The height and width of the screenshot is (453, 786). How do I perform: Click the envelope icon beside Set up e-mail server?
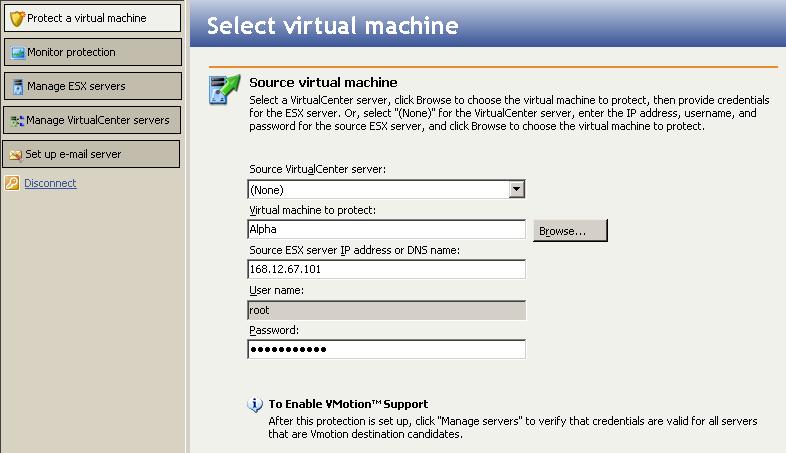click(17, 155)
